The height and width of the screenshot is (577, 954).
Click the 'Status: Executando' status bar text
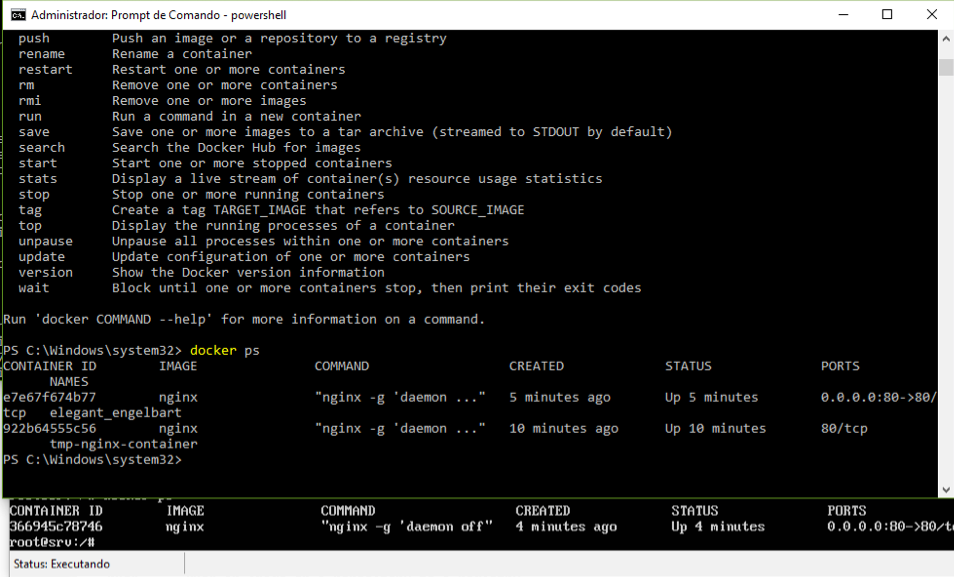(62, 564)
